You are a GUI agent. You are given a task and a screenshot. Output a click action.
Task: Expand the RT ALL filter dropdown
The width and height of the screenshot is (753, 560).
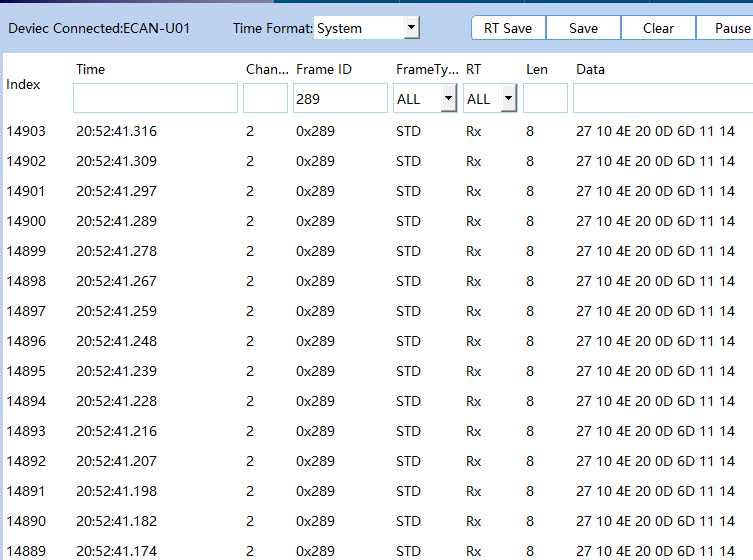[x=508, y=99]
